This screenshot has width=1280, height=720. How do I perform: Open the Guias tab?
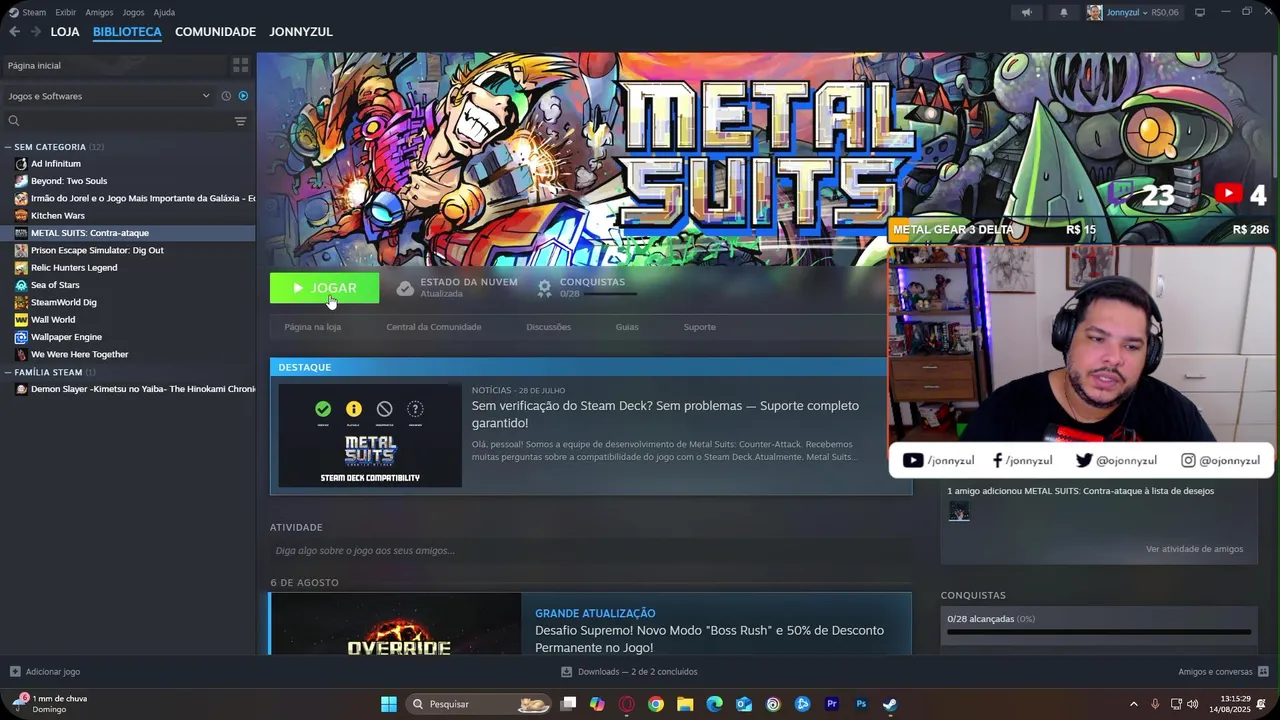pos(627,327)
